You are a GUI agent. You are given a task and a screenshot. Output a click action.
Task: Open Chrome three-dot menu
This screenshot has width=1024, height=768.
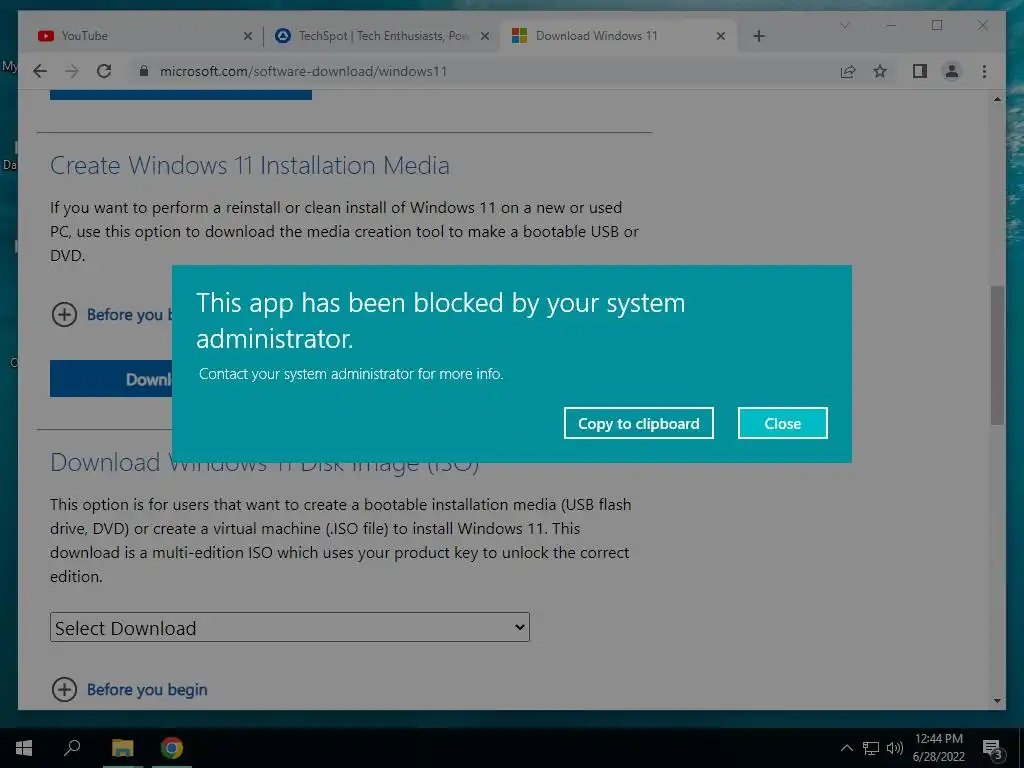984,71
